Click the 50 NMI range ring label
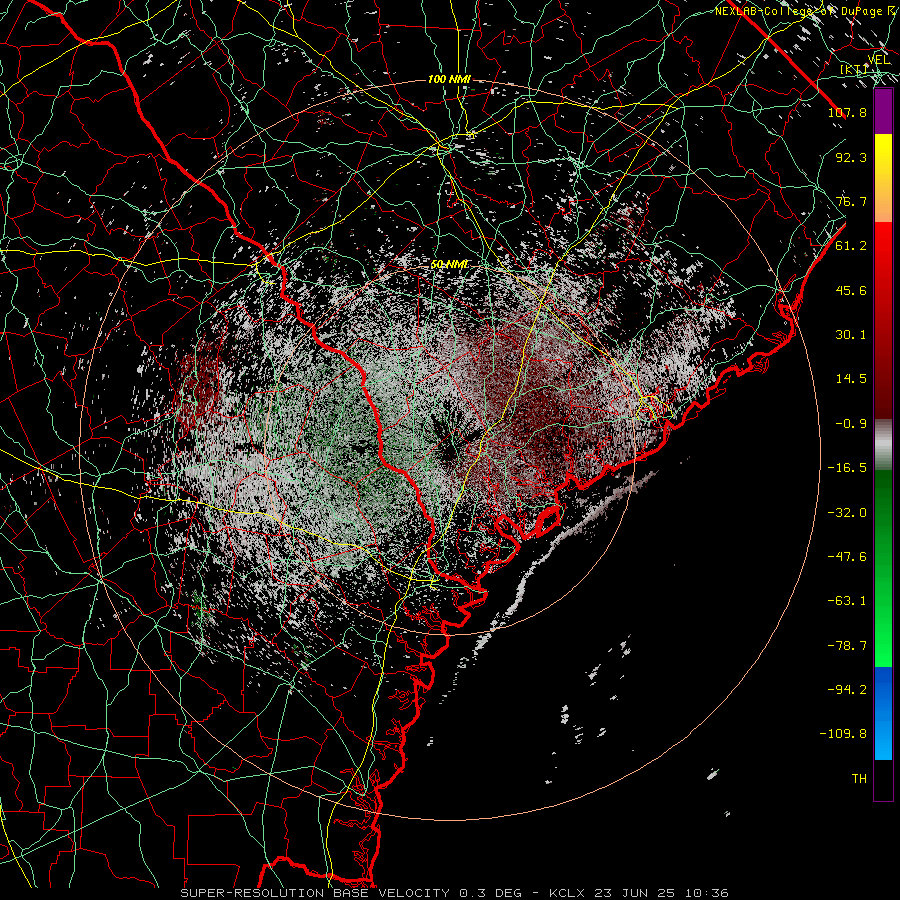 449,264
